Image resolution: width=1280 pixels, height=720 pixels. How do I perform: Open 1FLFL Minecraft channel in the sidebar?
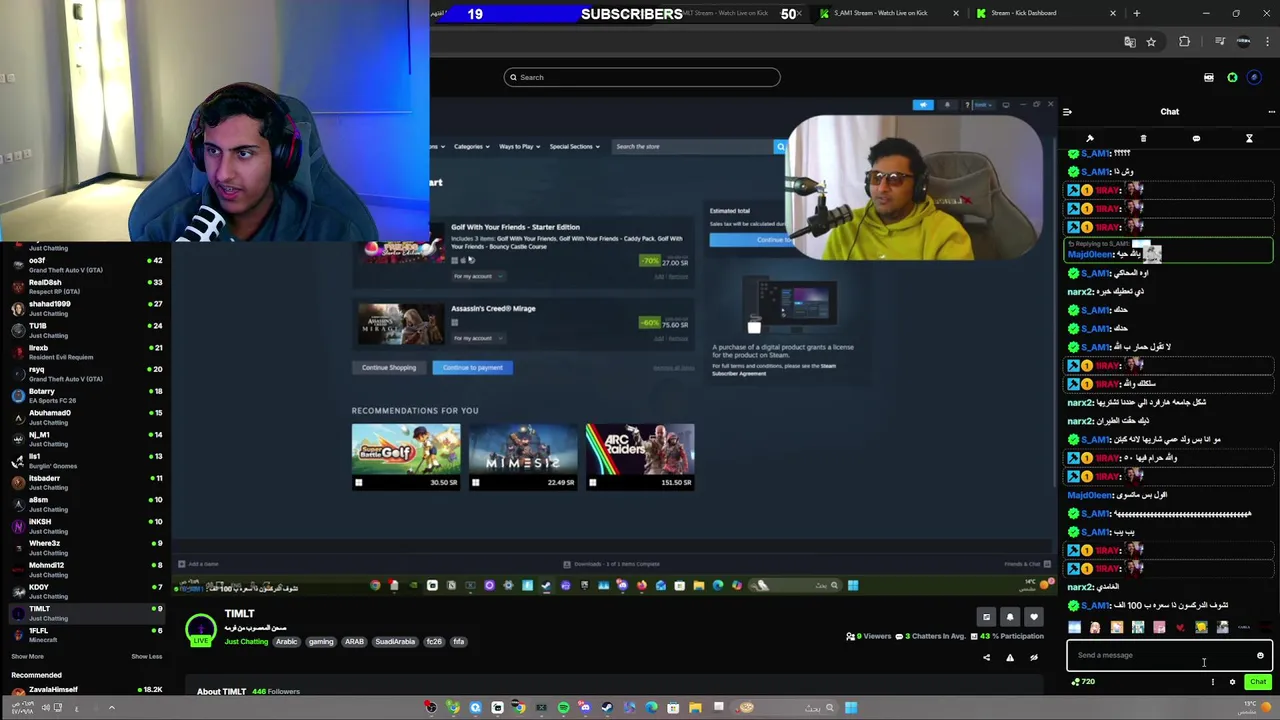click(x=85, y=634)
